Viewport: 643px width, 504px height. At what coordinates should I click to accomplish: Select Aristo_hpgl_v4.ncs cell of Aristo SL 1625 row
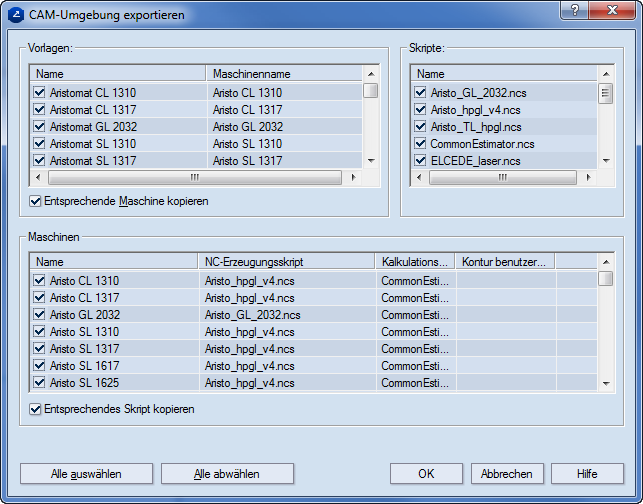pos(287,383)
